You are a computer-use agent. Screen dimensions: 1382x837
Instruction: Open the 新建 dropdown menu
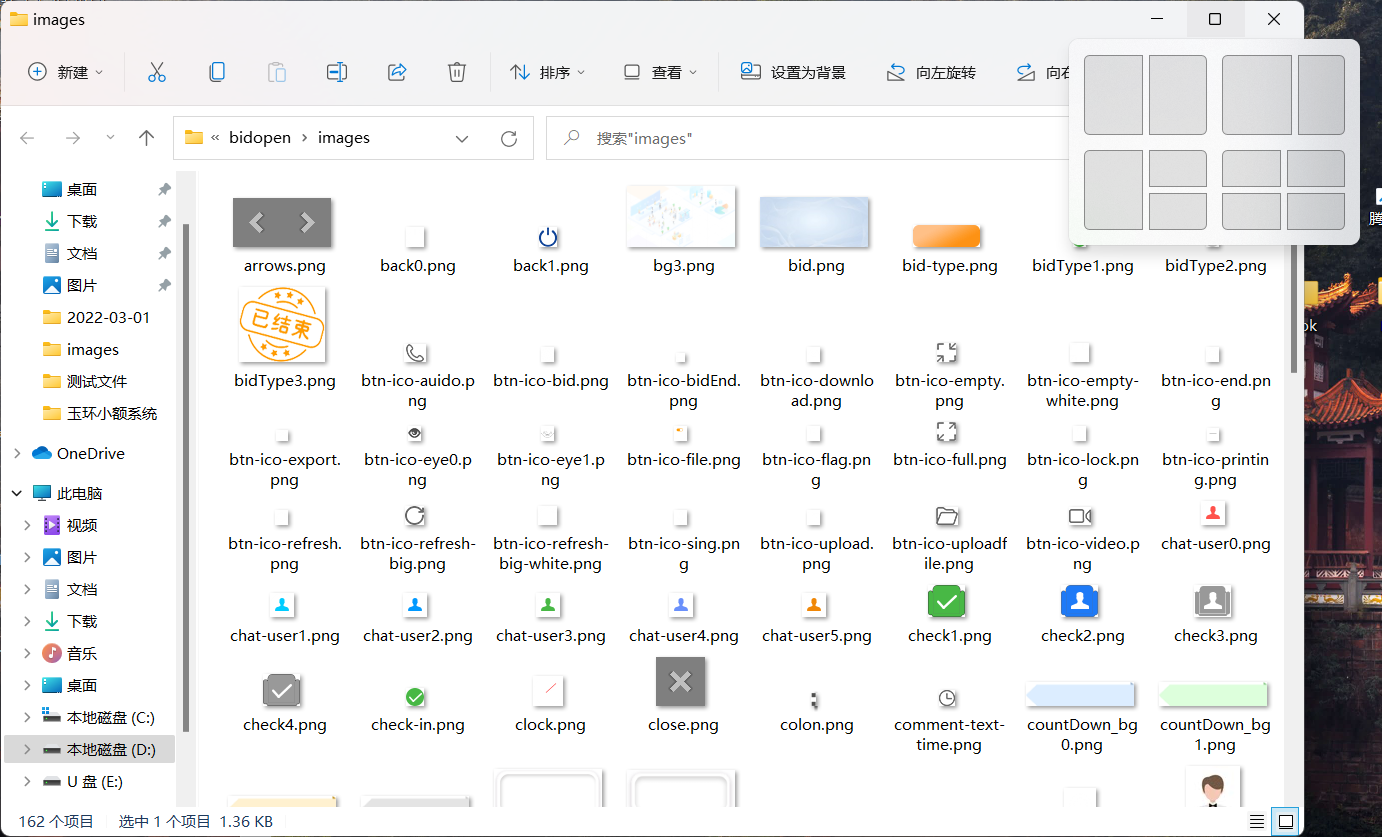(x=66, y=72)
